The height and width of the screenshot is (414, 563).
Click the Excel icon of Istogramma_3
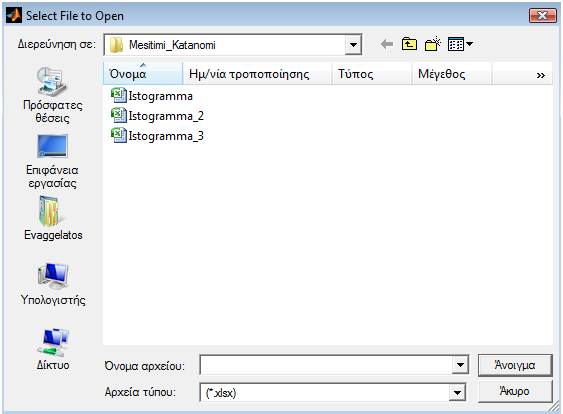point(119,136)
